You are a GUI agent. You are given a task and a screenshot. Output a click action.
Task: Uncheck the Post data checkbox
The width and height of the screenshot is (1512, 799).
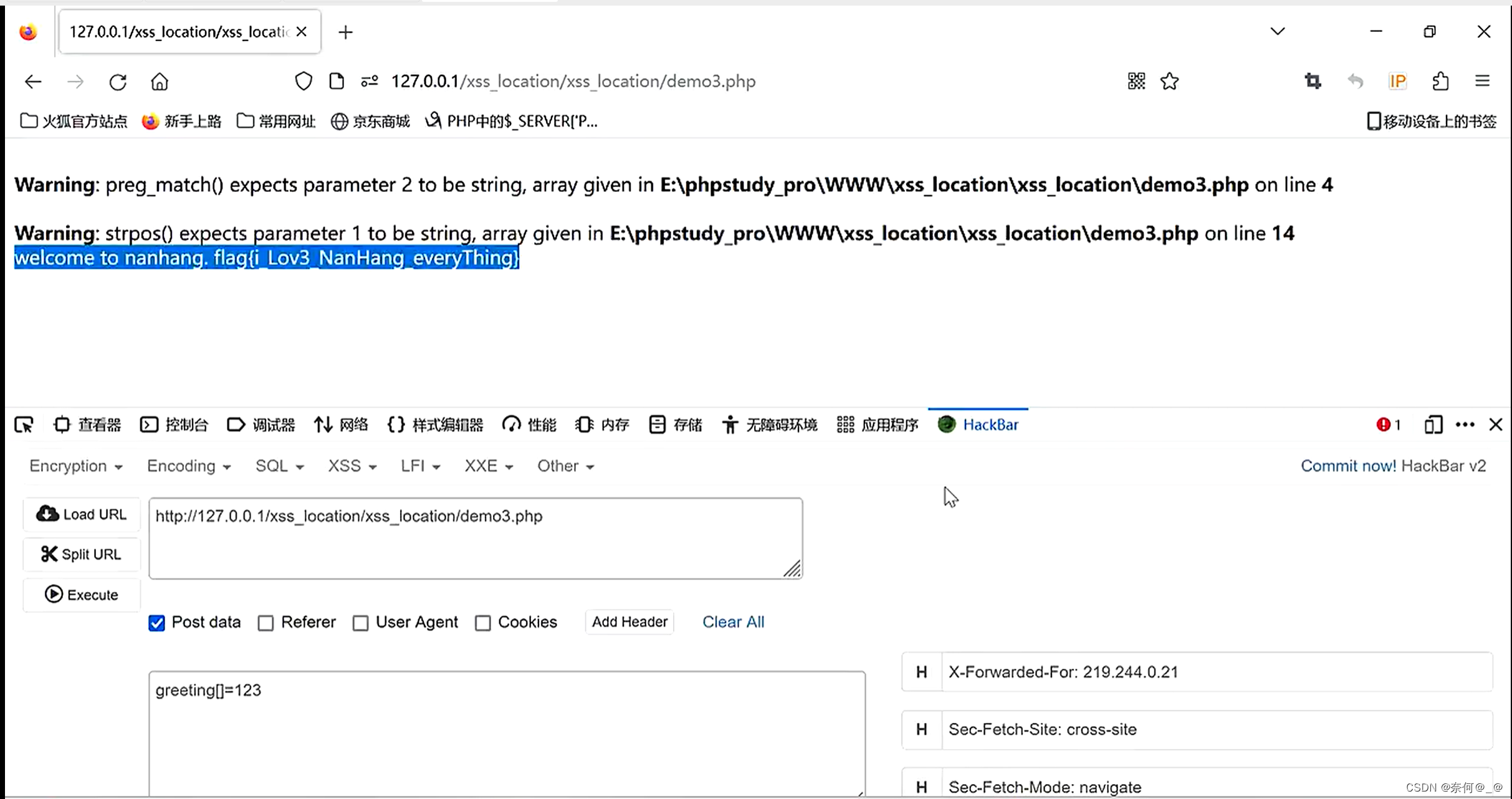click(157, 623)
